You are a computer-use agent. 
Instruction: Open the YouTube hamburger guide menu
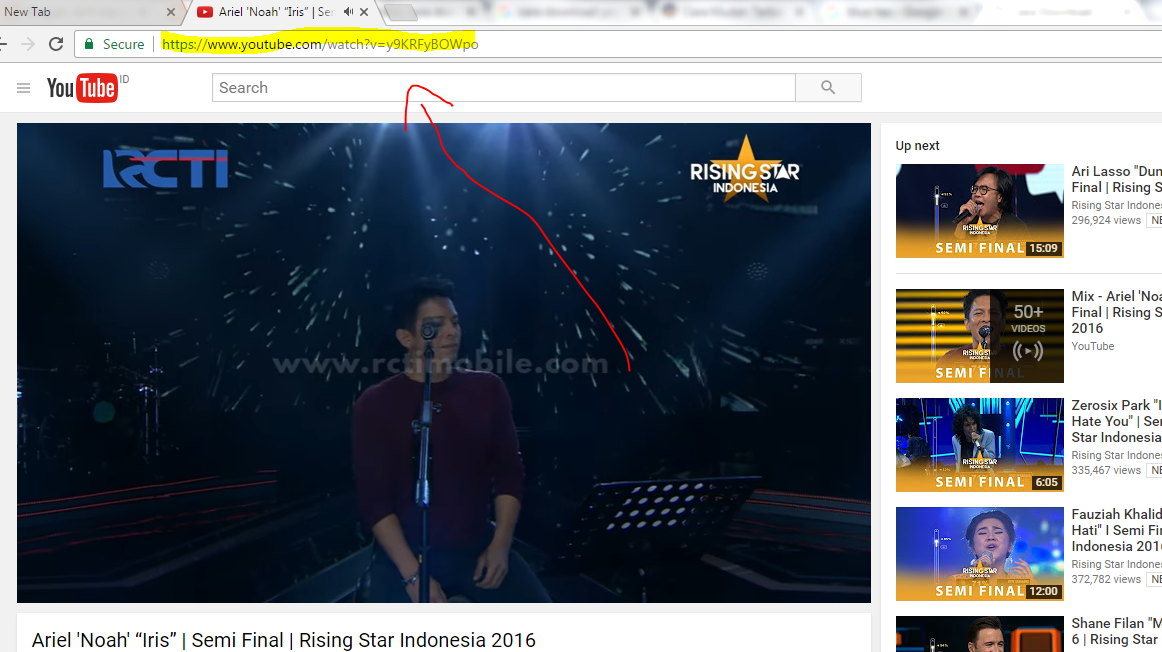24,88
